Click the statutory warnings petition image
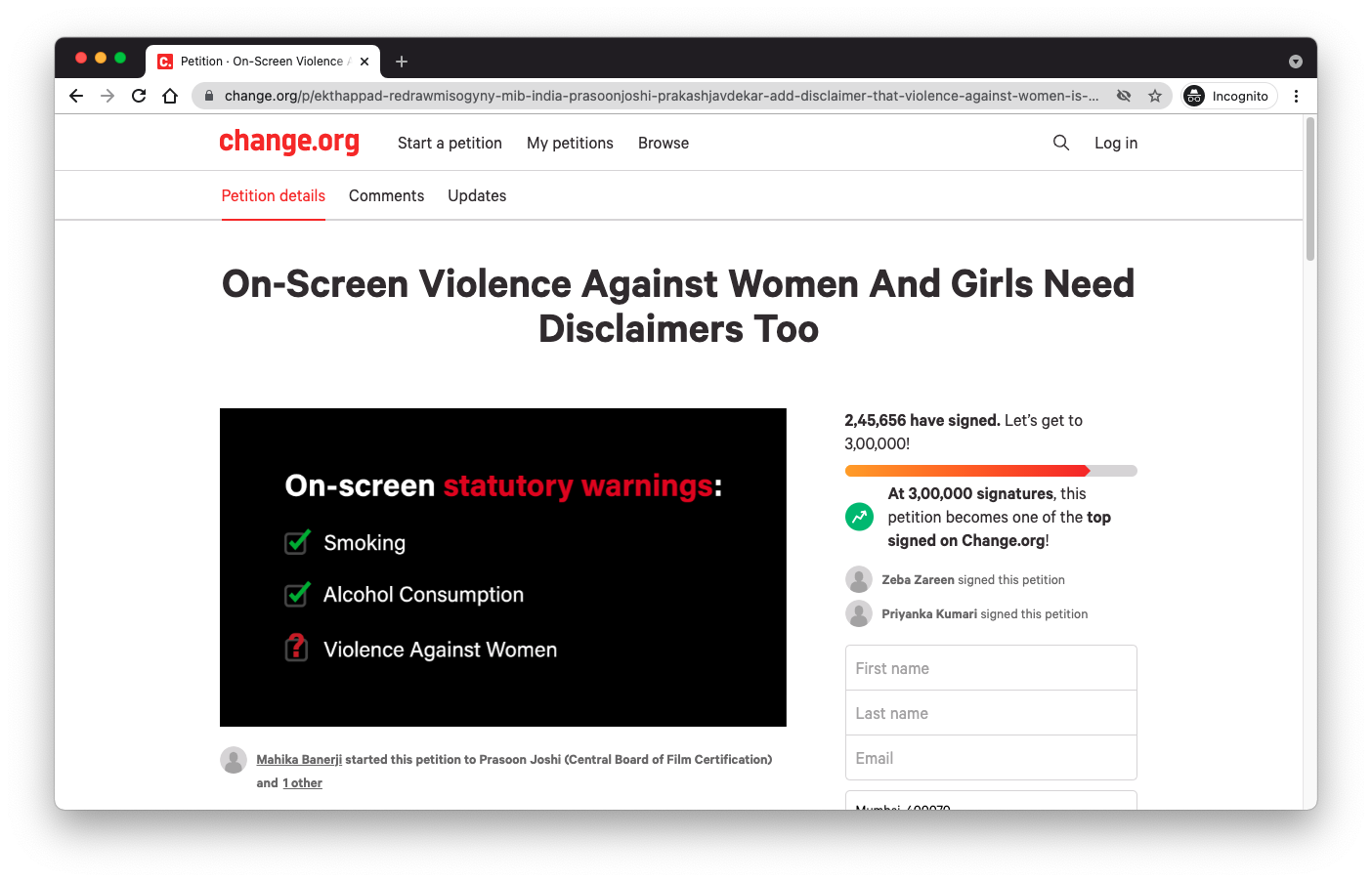 [x=503, y=567]
